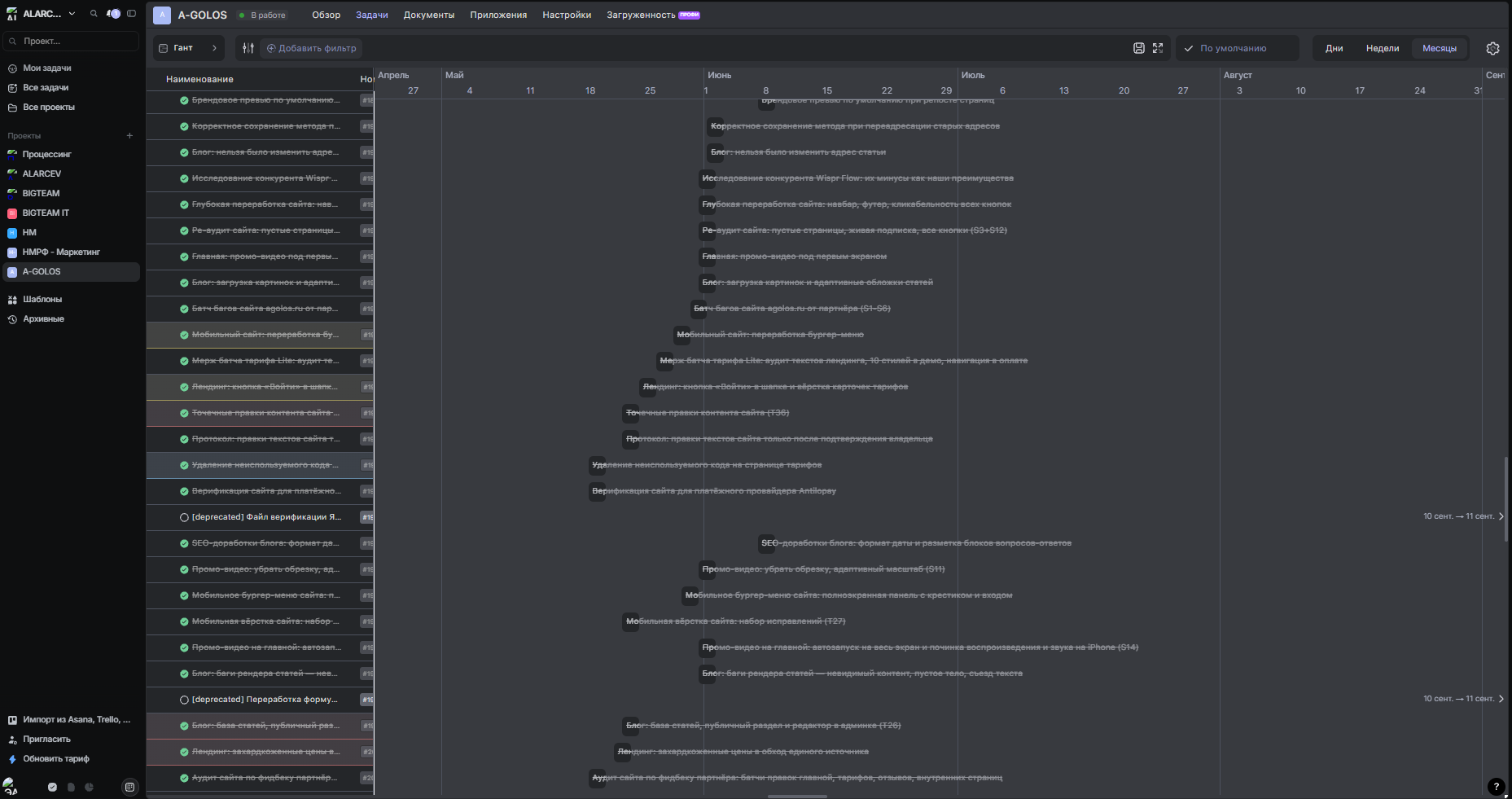1512x799 pixels.
Task: Click the sidebar search magnifier icon
Action: pos(94,14)
